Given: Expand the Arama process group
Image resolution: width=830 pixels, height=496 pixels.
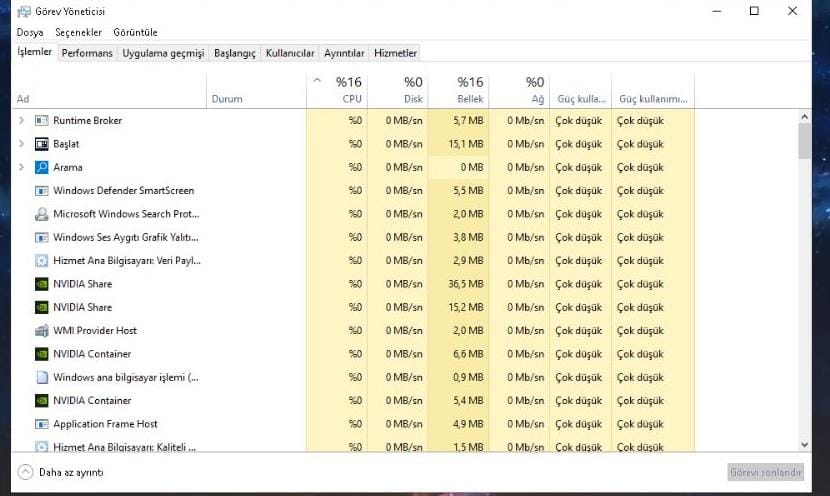Looking at the screenshot, I should (x=21, y=167).
